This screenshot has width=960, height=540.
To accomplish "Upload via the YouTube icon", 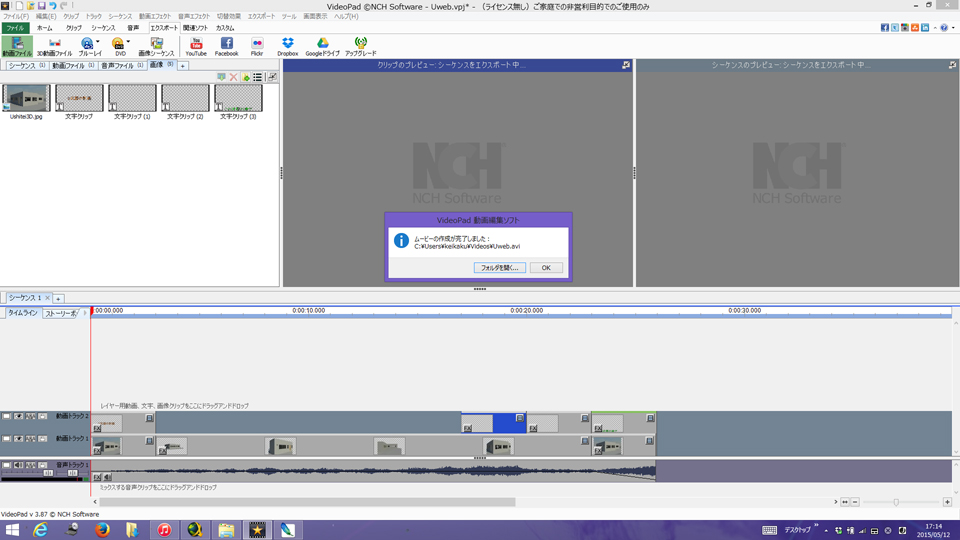I will click(x=196, y=46).
